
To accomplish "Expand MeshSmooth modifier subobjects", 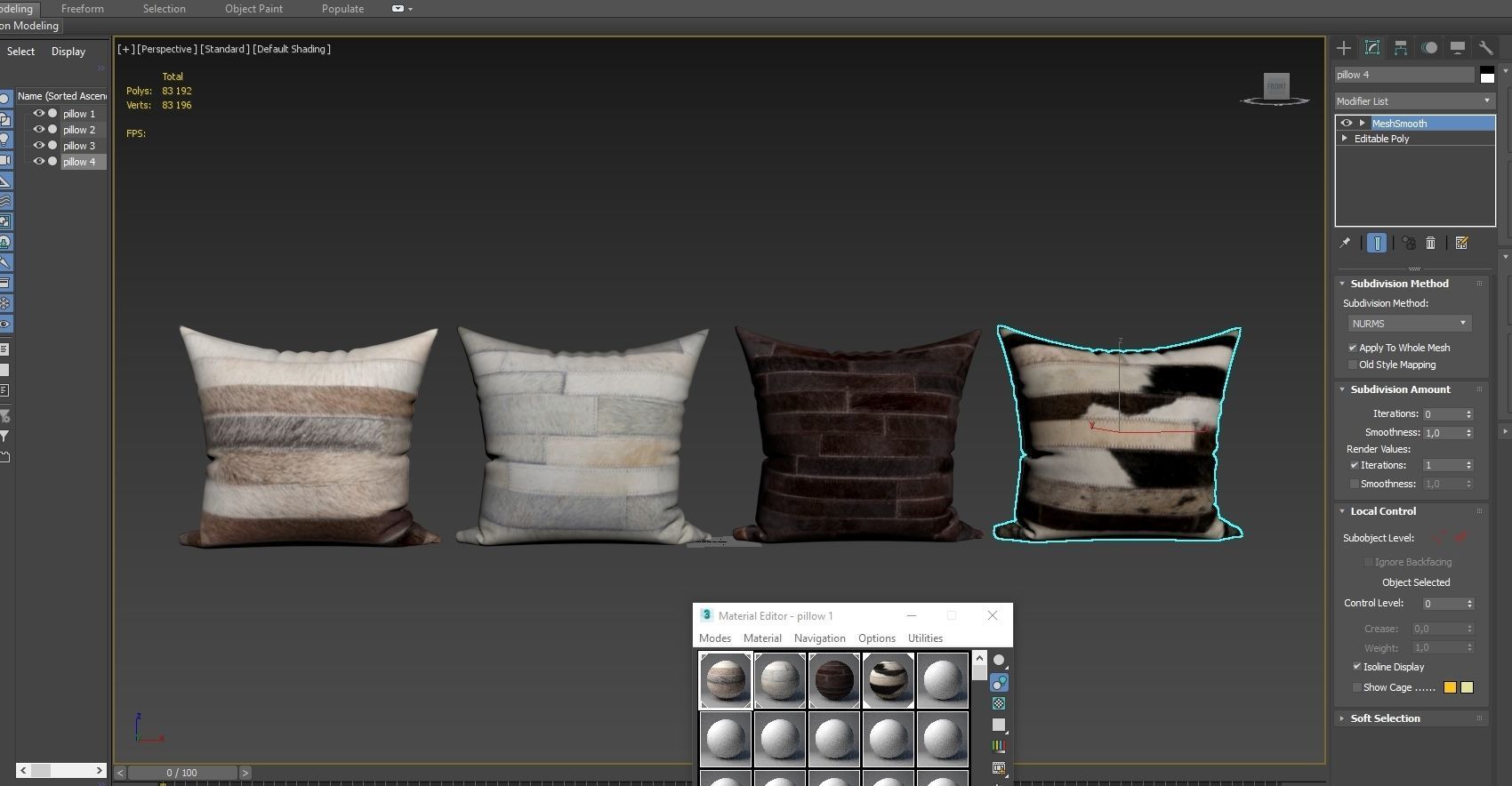I will [x=1362, y=124].
